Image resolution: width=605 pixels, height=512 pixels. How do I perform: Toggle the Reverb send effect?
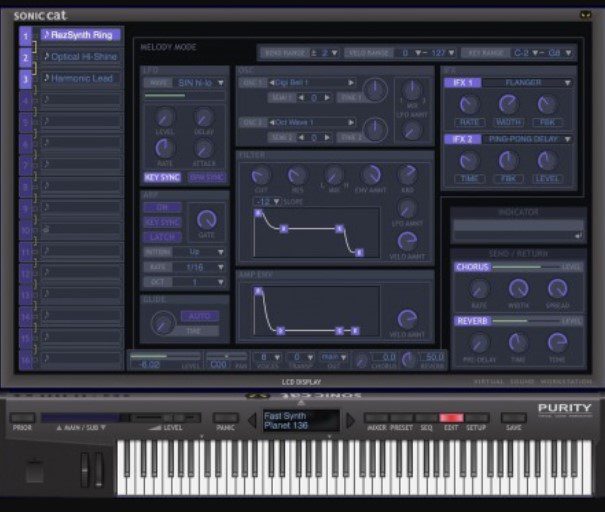pos(472,321)
